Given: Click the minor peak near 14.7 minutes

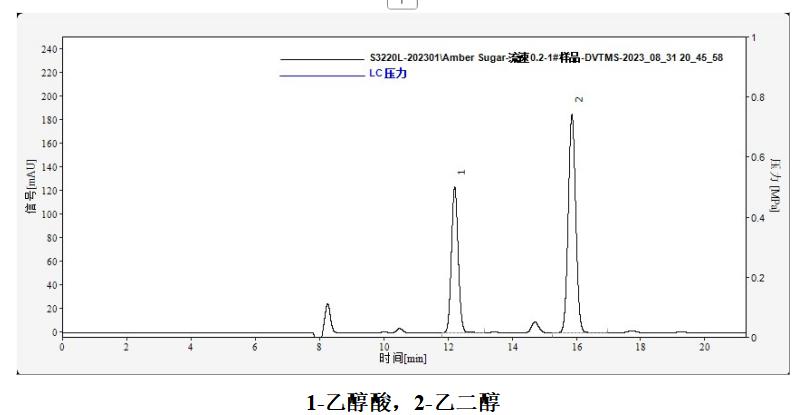Looking at the screenshot, I should (x=535, y=323).
